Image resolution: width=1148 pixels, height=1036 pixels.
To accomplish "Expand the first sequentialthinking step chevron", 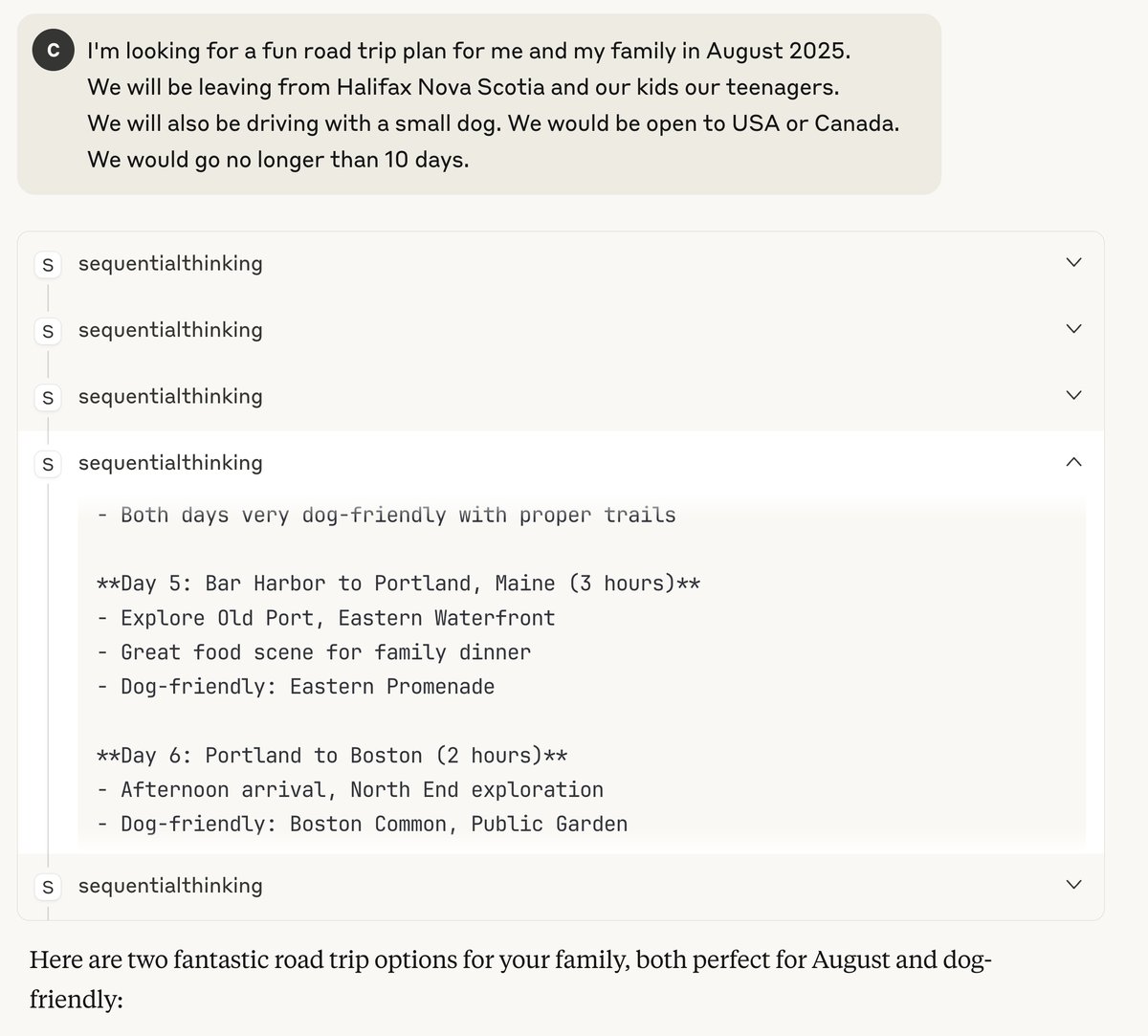I will 1073,263.
